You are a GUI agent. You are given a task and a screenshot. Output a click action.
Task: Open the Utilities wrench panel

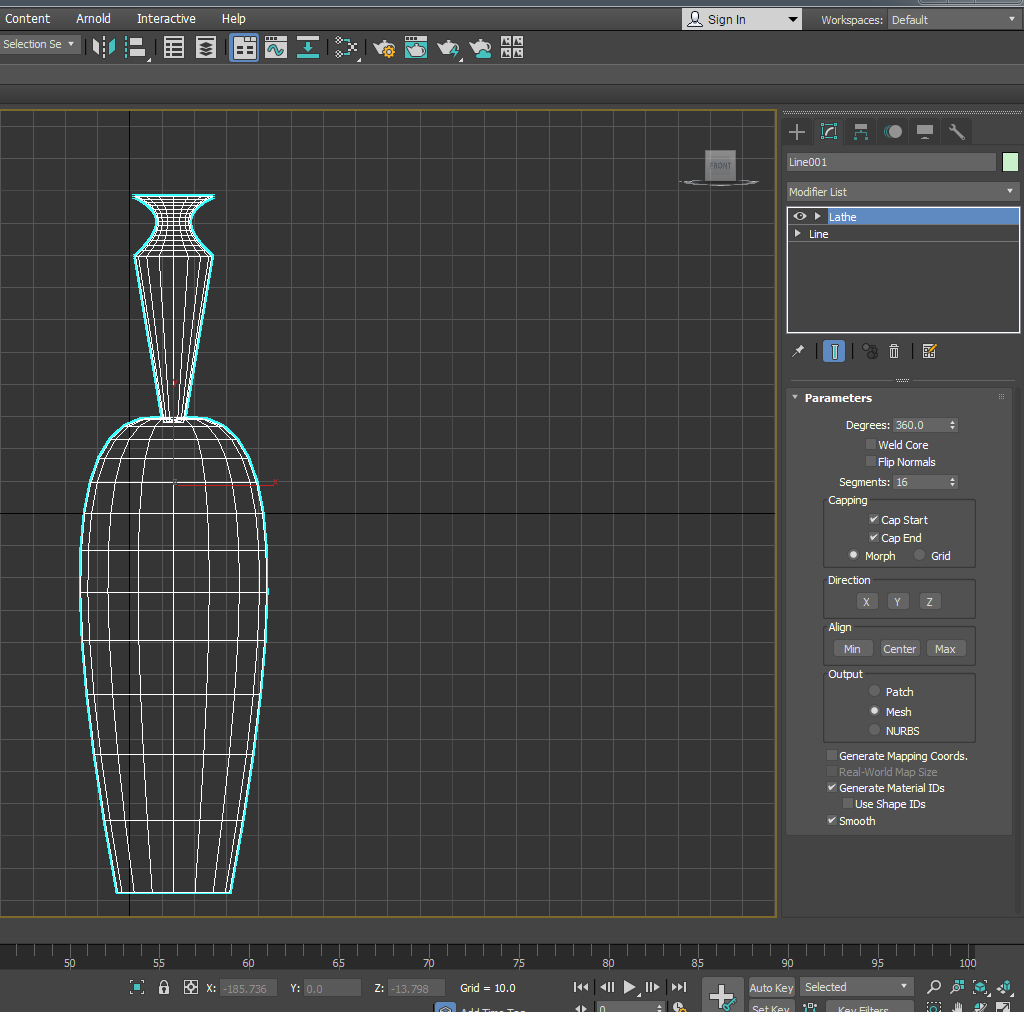point(957,132)
